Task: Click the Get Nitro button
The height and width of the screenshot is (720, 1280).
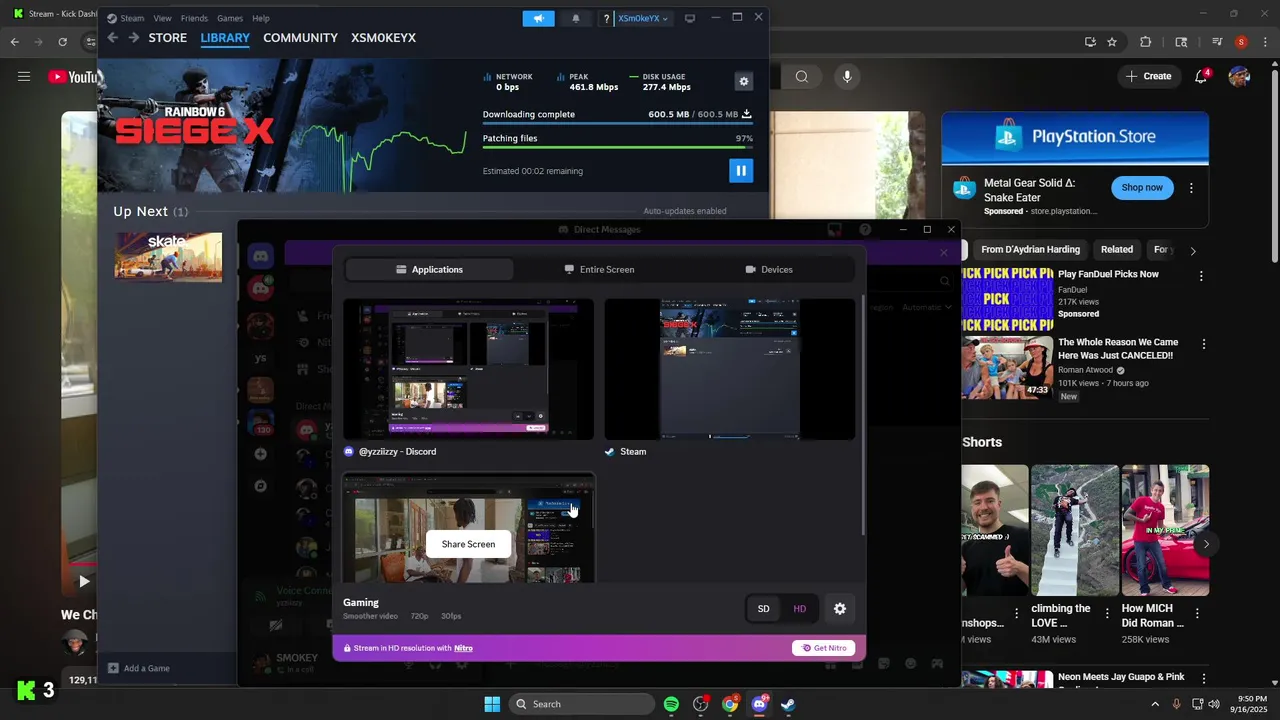Action: tap(824, 648)
